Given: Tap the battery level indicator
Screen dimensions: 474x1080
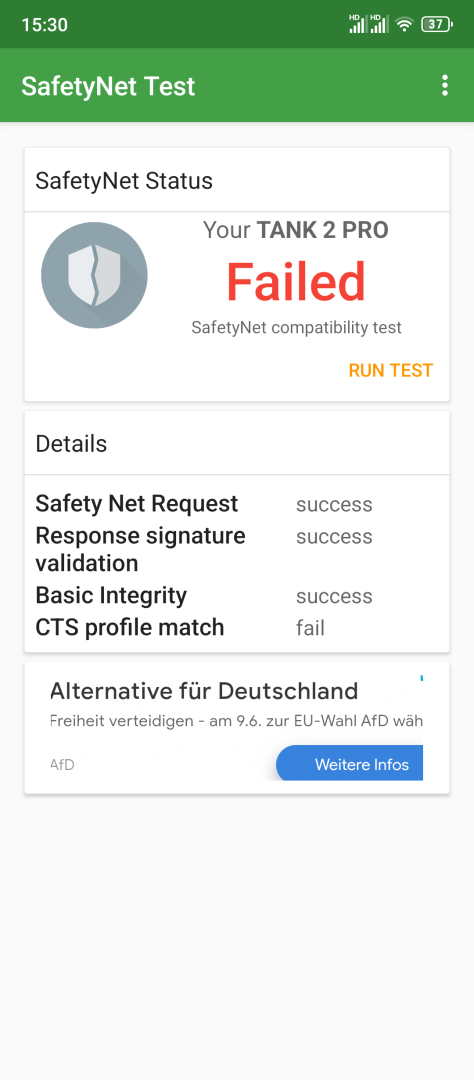Looking at the screenshot, I should click(436, 24).
